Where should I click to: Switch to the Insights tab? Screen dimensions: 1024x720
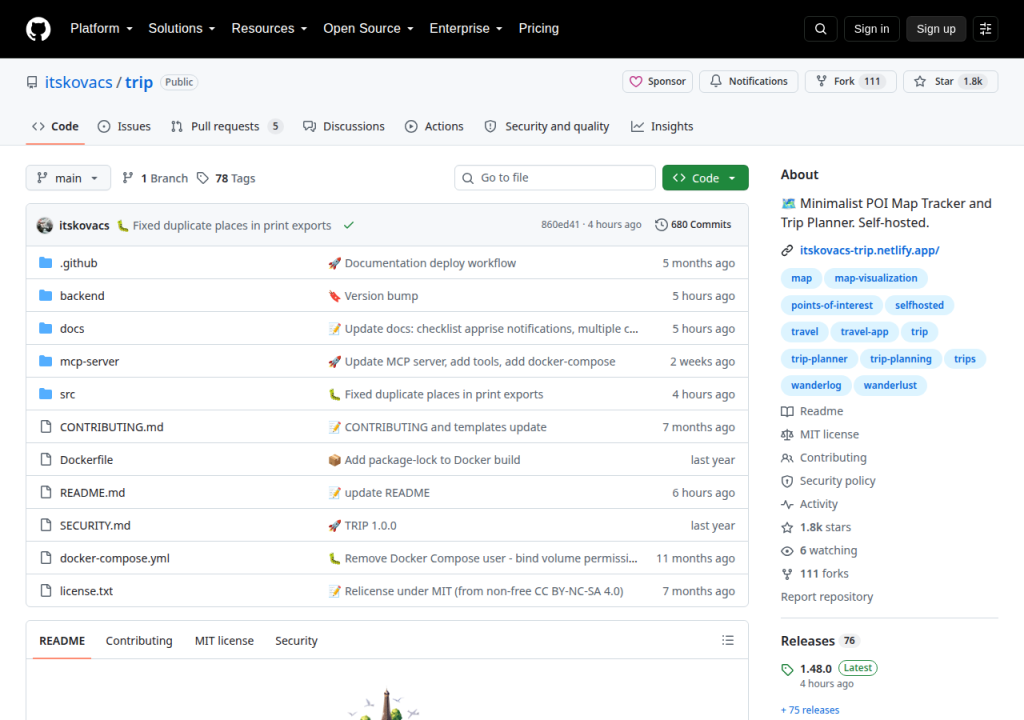point(662,127)
